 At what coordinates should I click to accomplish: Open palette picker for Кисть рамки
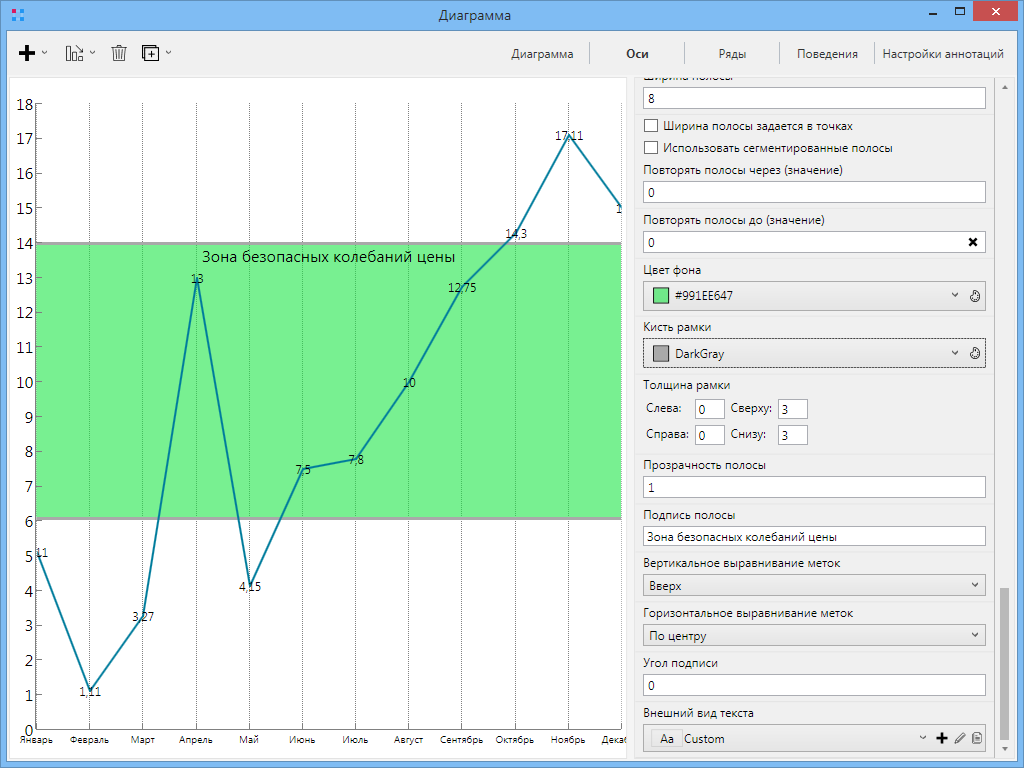(x=976, y=353)
